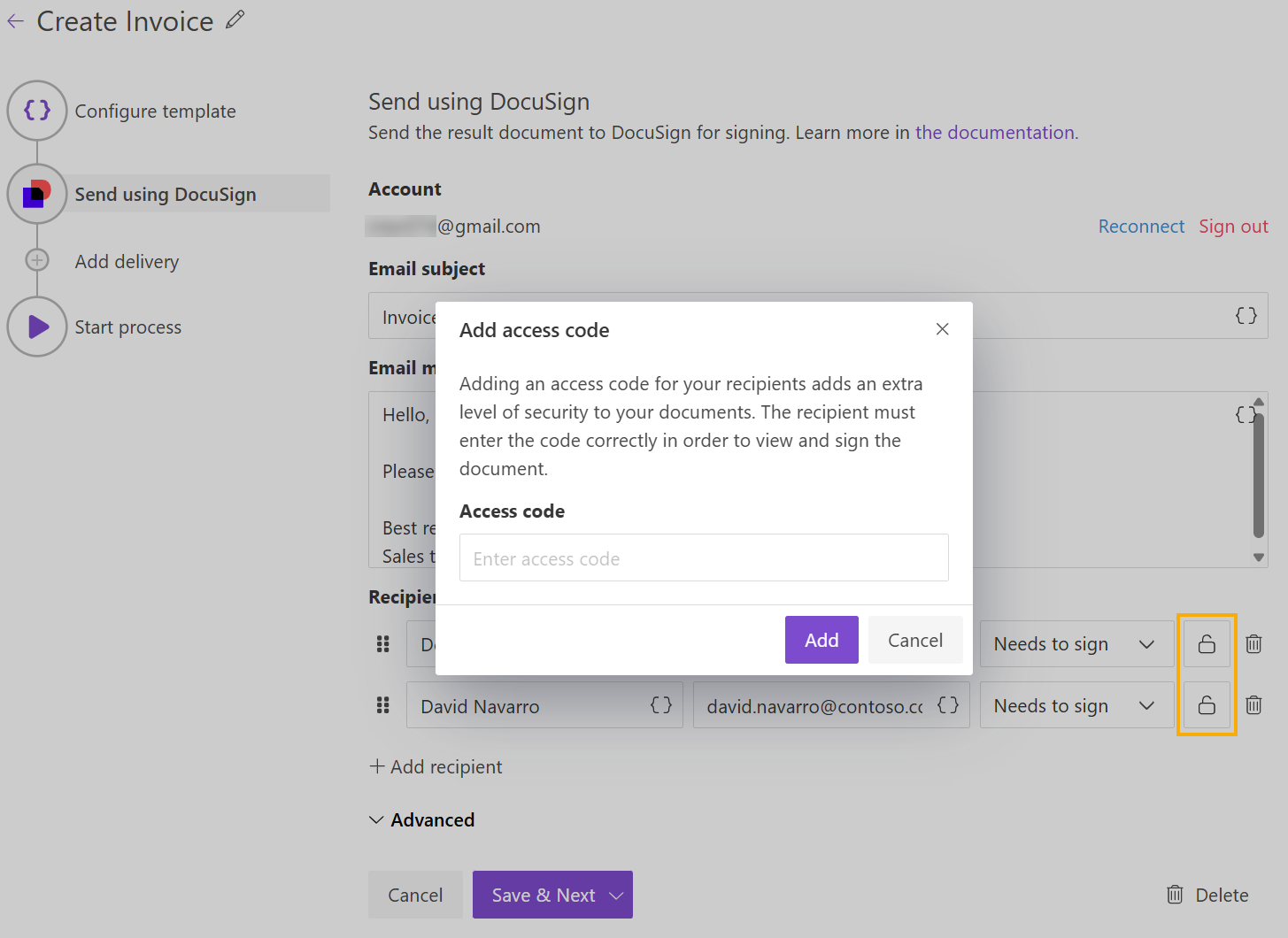
Task: Click the Start process play icon
Action: pos(37,327)
